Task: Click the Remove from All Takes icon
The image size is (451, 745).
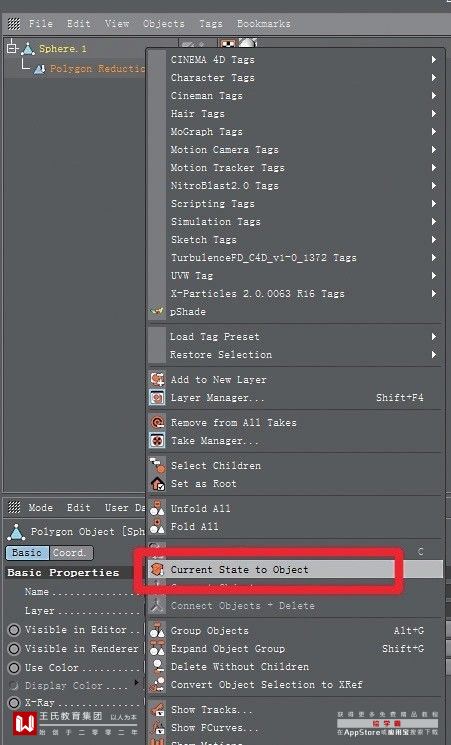Action: [x=157, y=422]
